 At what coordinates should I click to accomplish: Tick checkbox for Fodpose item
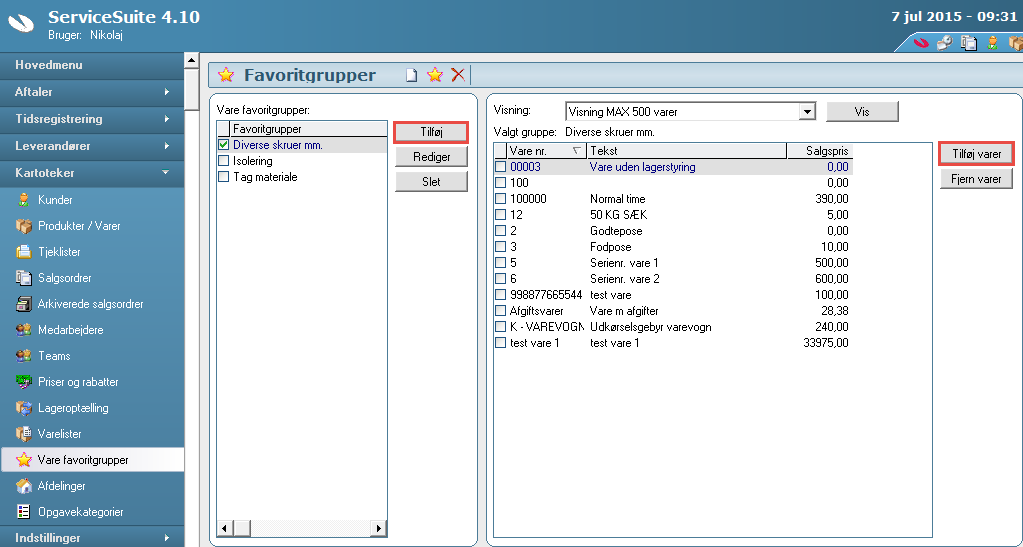(x=500, y=247)
